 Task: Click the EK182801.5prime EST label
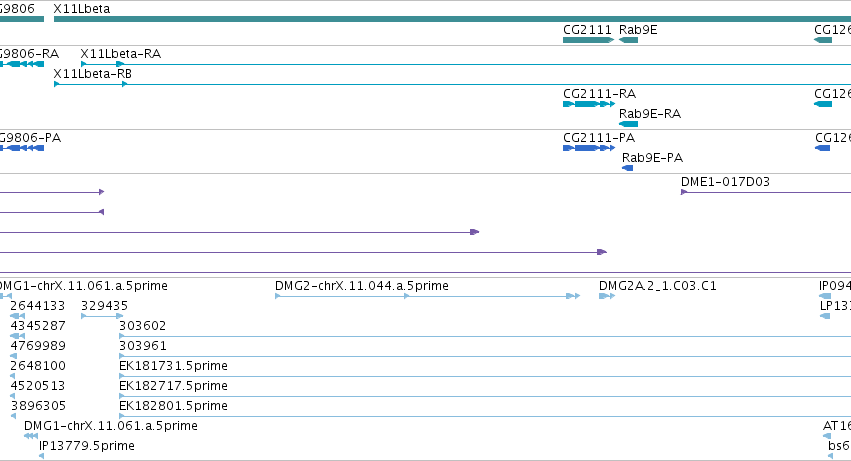click(x=173, y=406)
